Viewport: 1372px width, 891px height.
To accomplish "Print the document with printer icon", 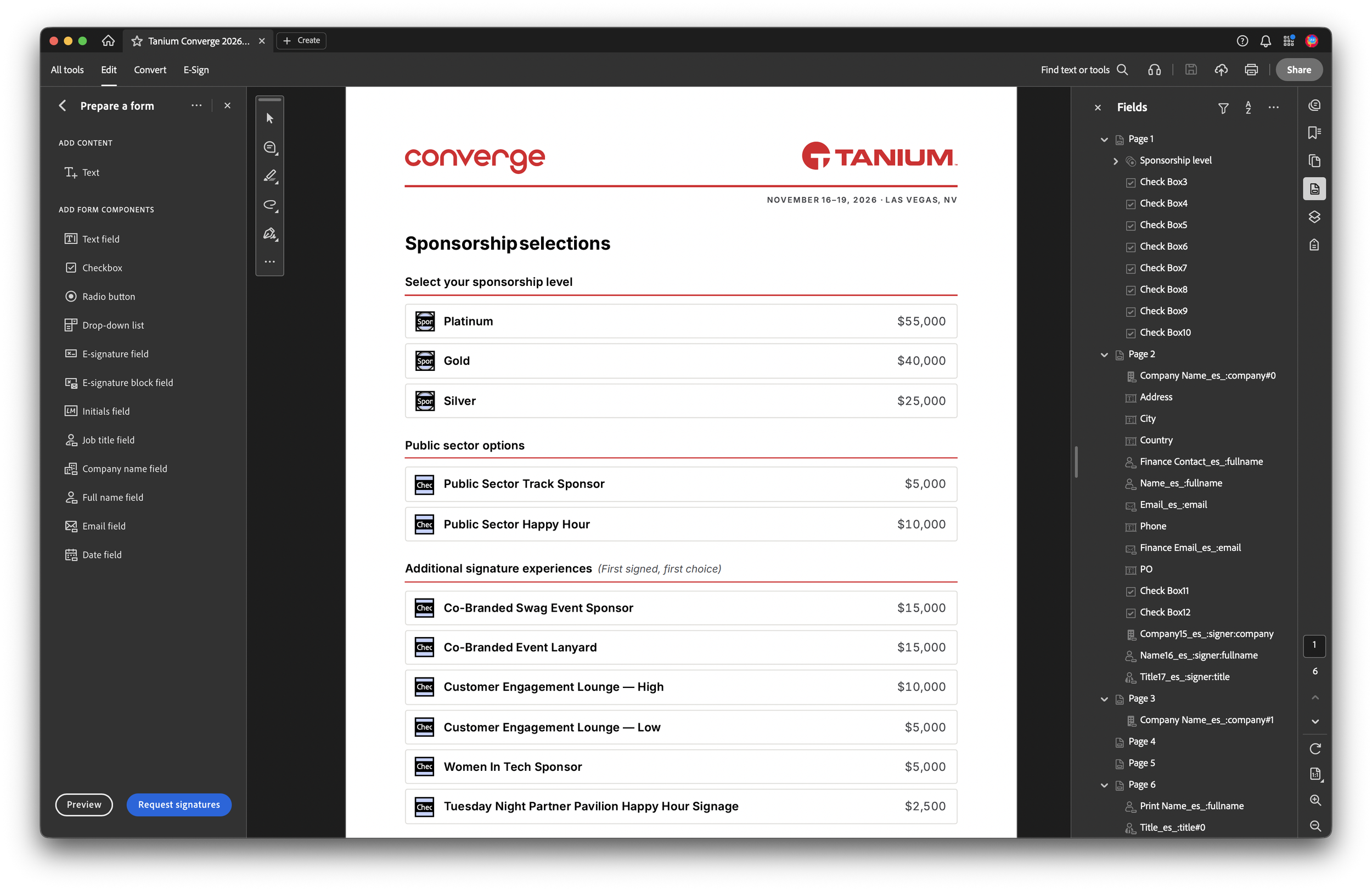I will (x=1251, y=70).
